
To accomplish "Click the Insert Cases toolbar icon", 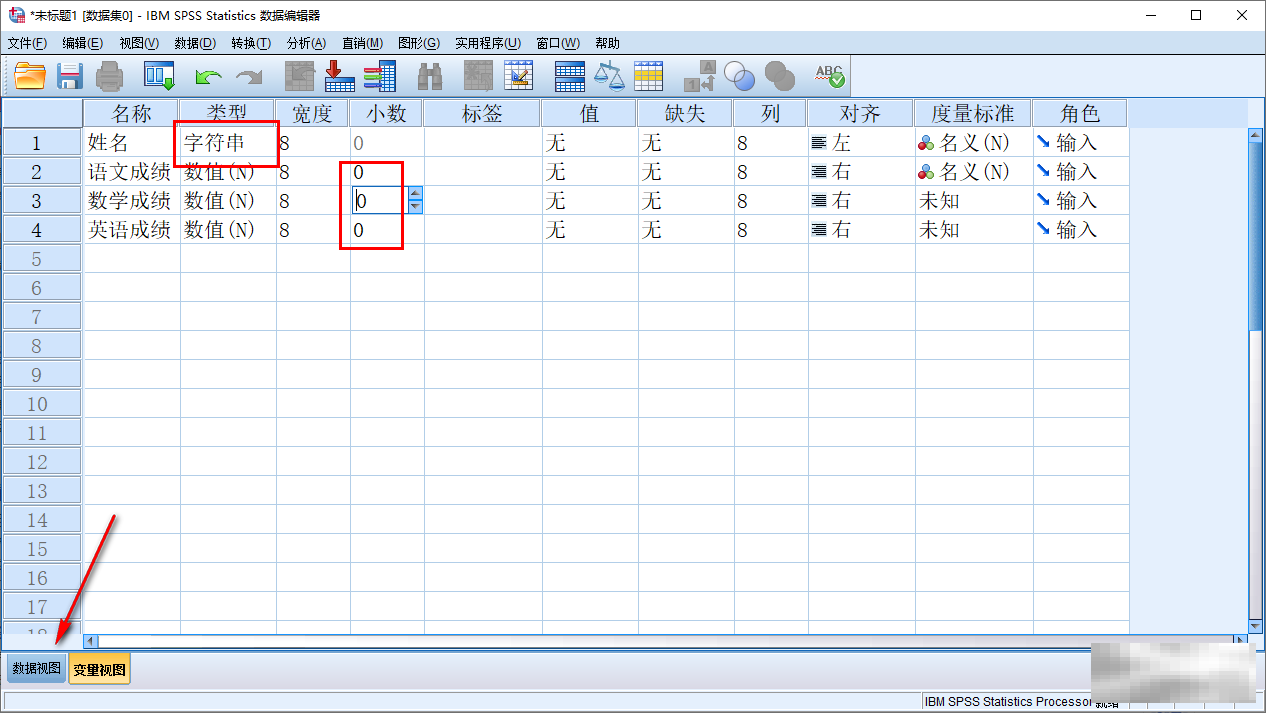I will [x=479, y=76].
